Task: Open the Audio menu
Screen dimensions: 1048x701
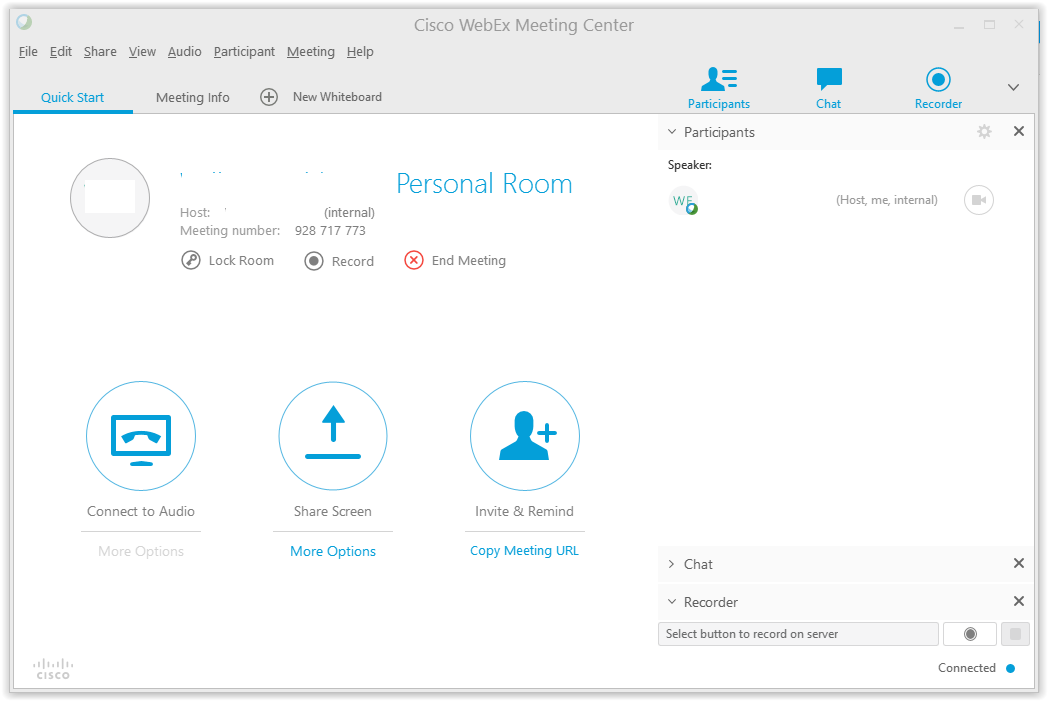Action: tap(184, 51)
